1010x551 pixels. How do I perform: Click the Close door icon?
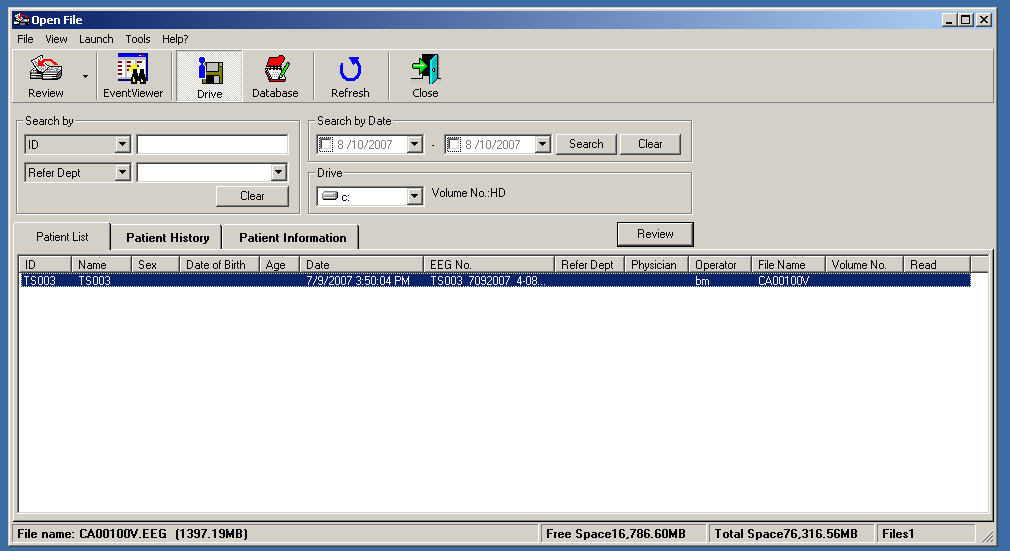click(425, 71)
